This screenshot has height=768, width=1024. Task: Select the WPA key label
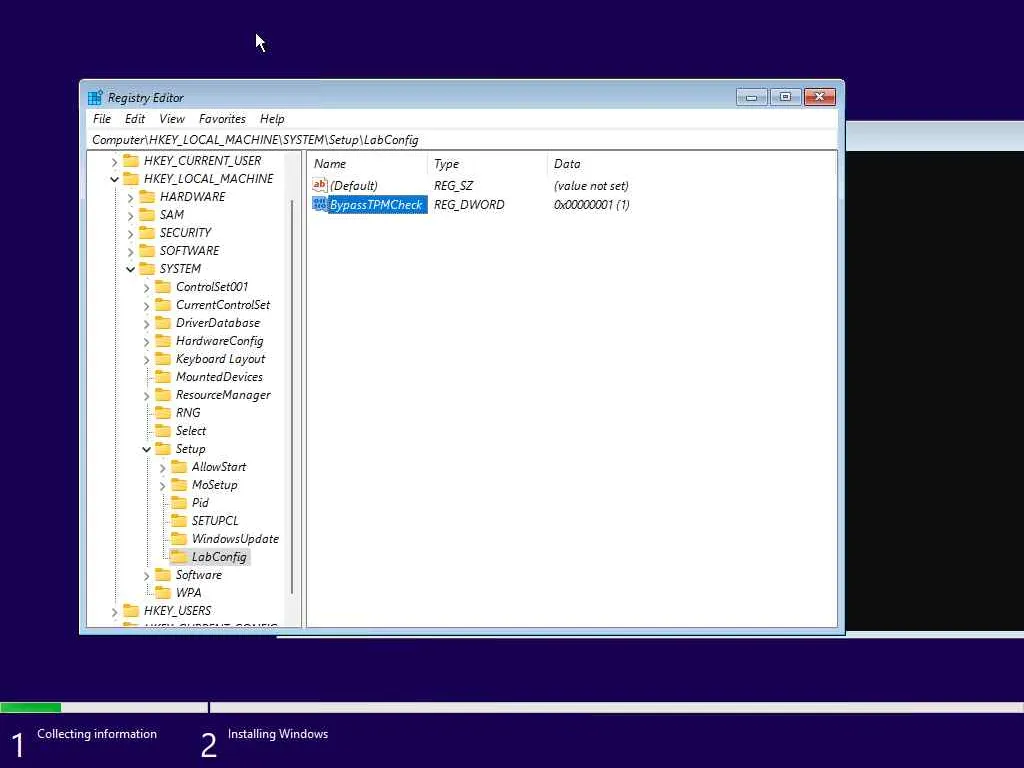pyautogui.click(x=189, y=593)
